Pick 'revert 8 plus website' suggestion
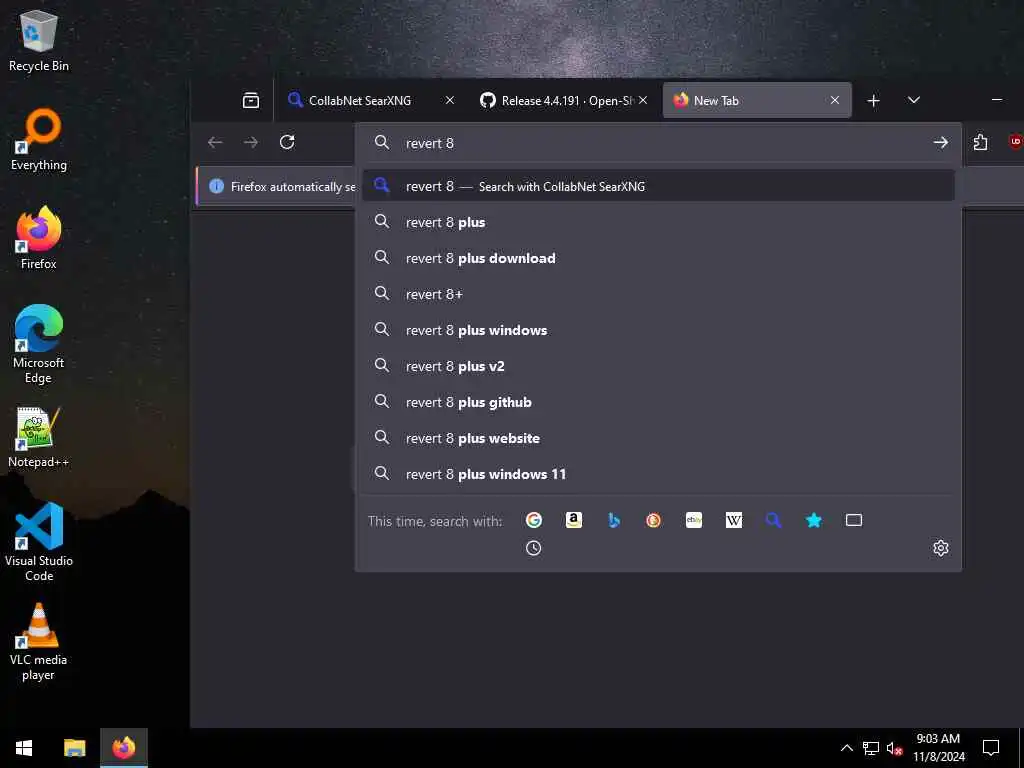 (x=658, y=438)
